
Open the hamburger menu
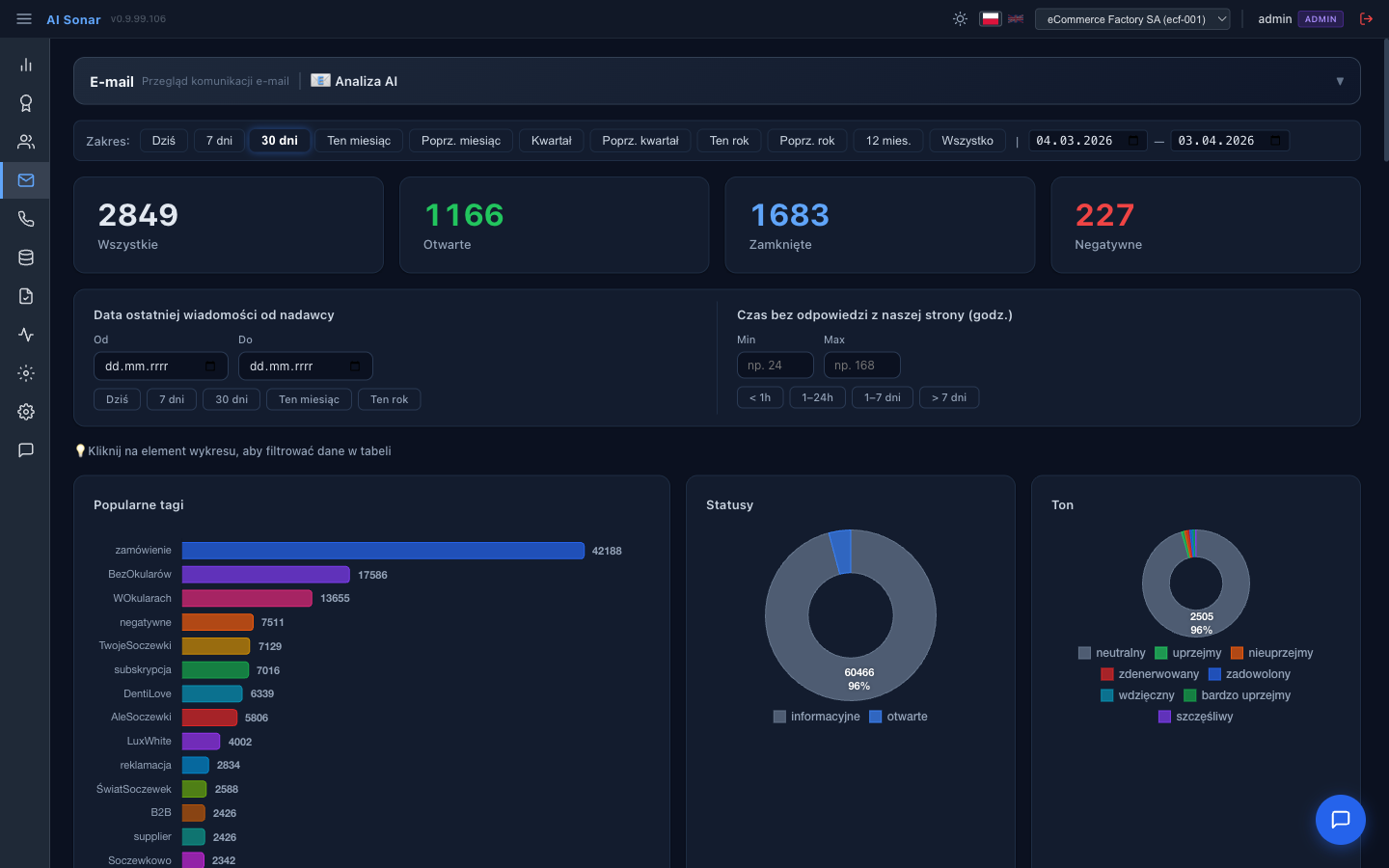24,19
